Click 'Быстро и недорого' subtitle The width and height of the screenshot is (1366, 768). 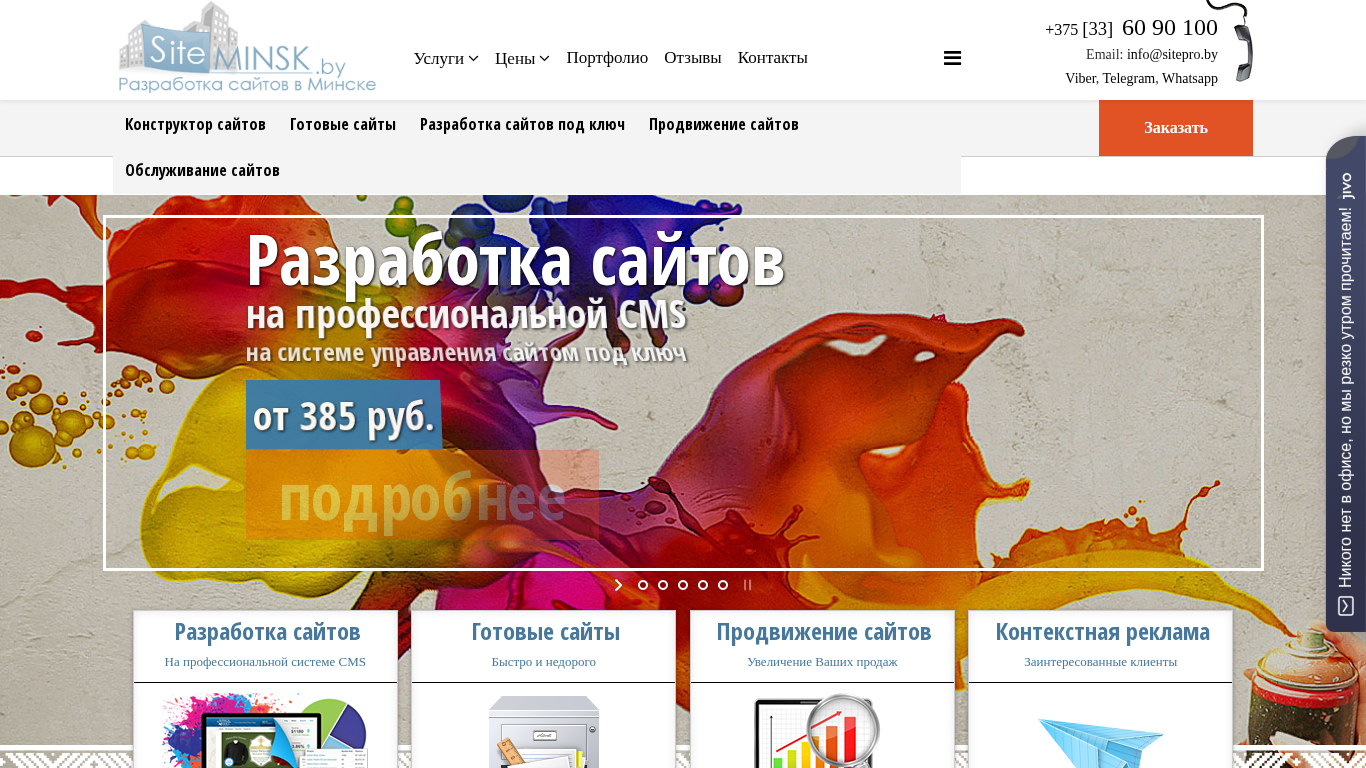tap(543, 662)
